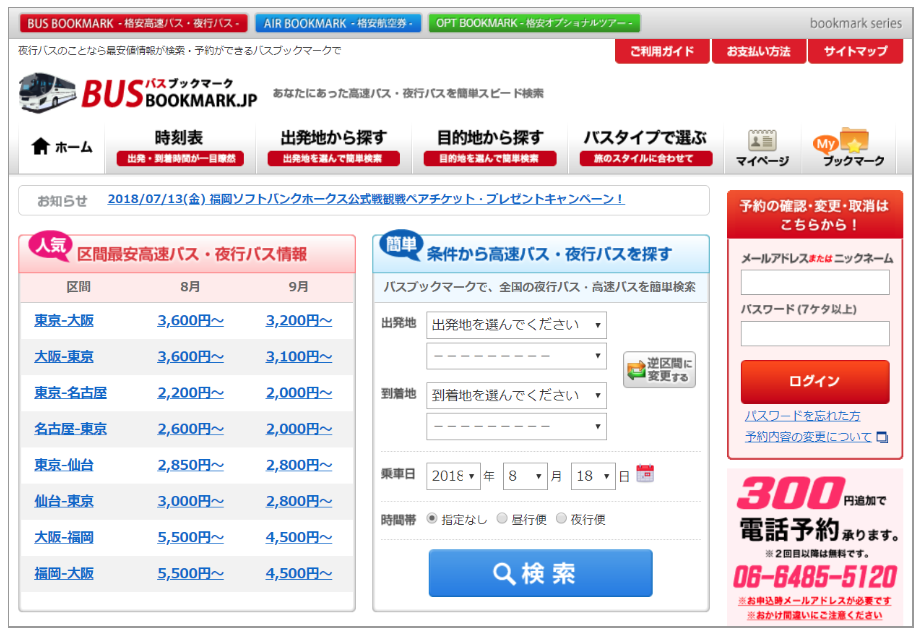Click the 300円 電話予約 banner

[815, 547]
